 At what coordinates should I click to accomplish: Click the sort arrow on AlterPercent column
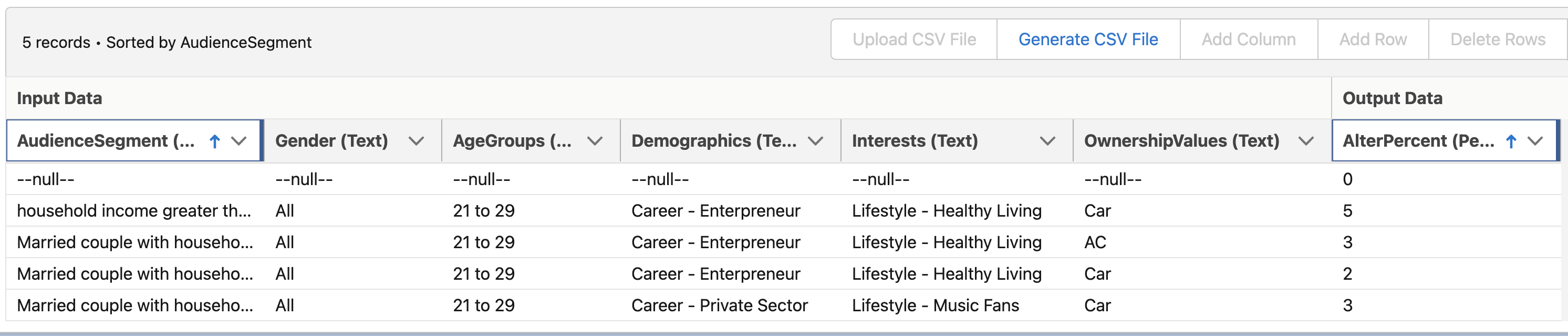pos(1510,140)
